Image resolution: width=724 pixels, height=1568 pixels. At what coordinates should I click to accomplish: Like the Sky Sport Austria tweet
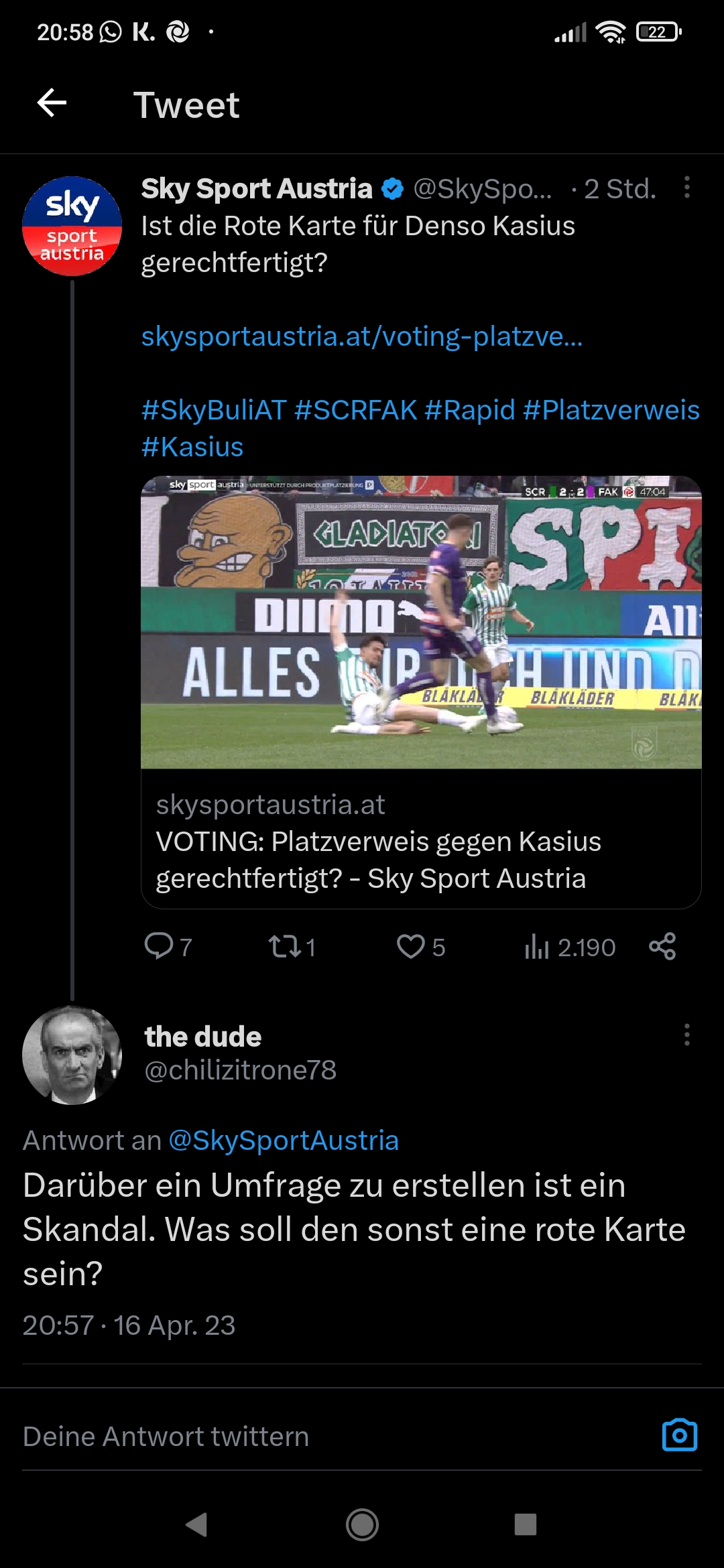(420, 947)
